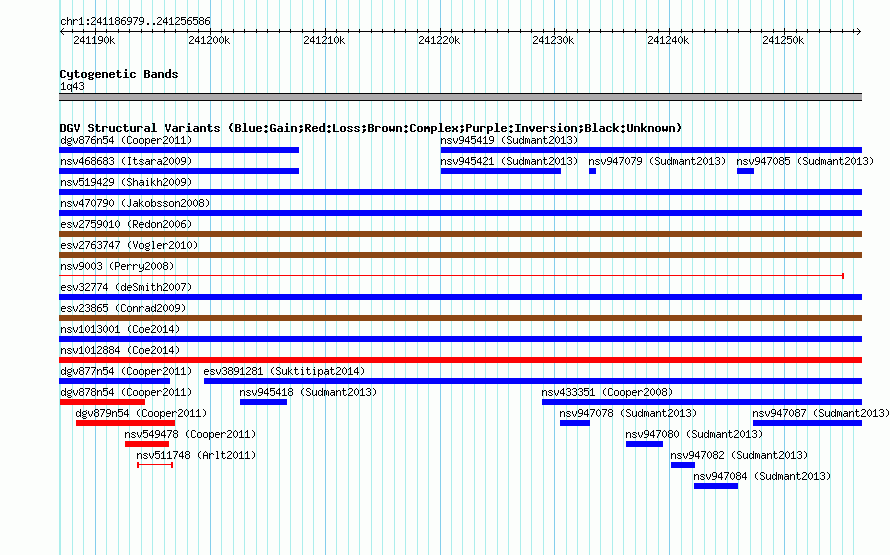Click the 241250k ruler position label

pos(783,40)
